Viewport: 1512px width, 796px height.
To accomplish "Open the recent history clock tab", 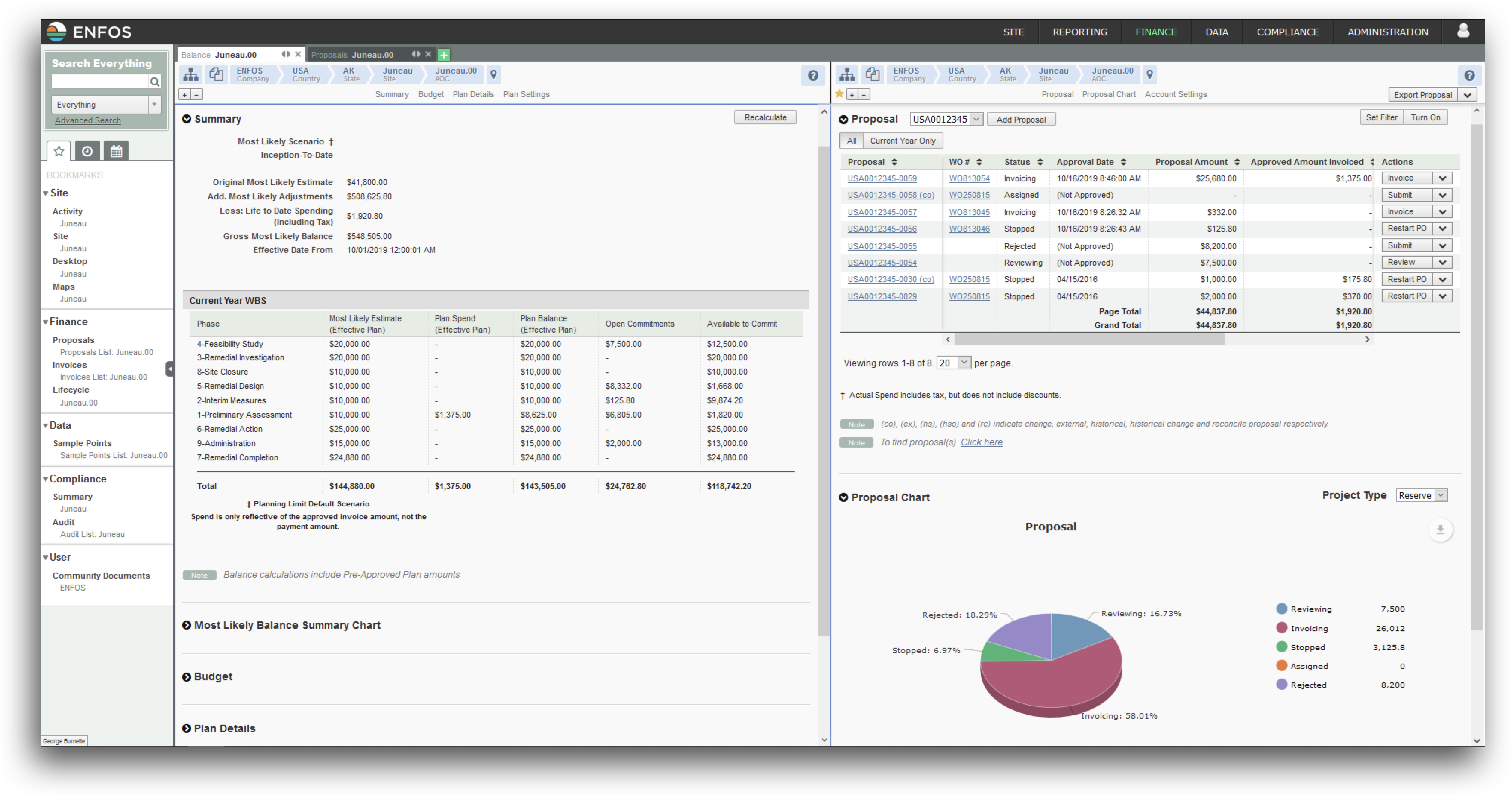I will click(87, 151).
